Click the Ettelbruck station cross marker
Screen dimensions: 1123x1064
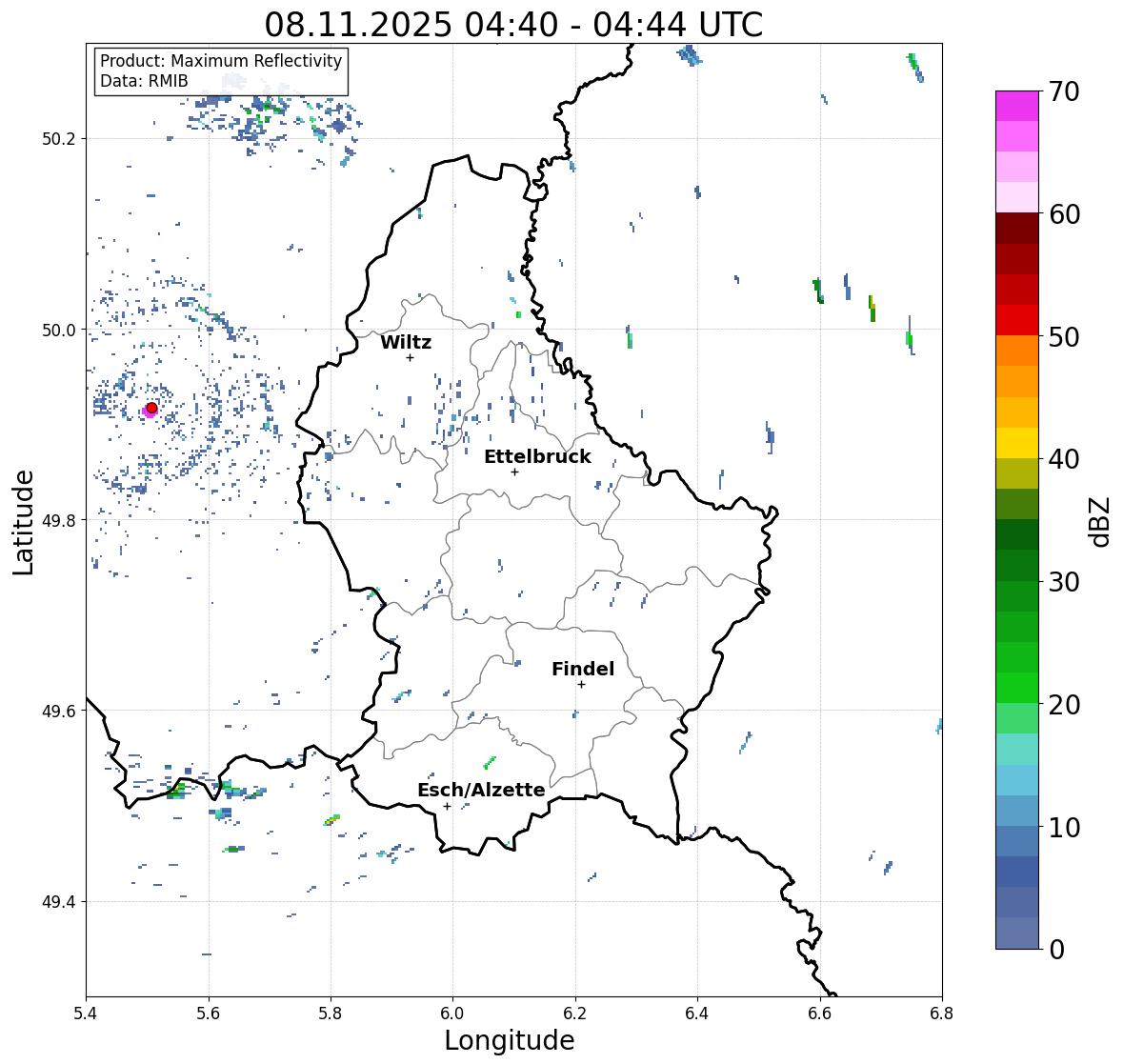click(x=514, y=472)
